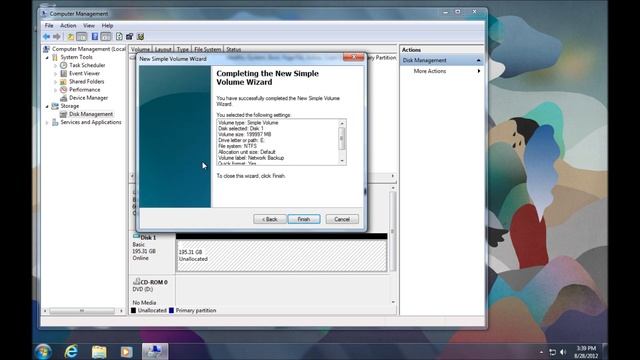Click the Back arrow in the toolbar

[47, 37]
